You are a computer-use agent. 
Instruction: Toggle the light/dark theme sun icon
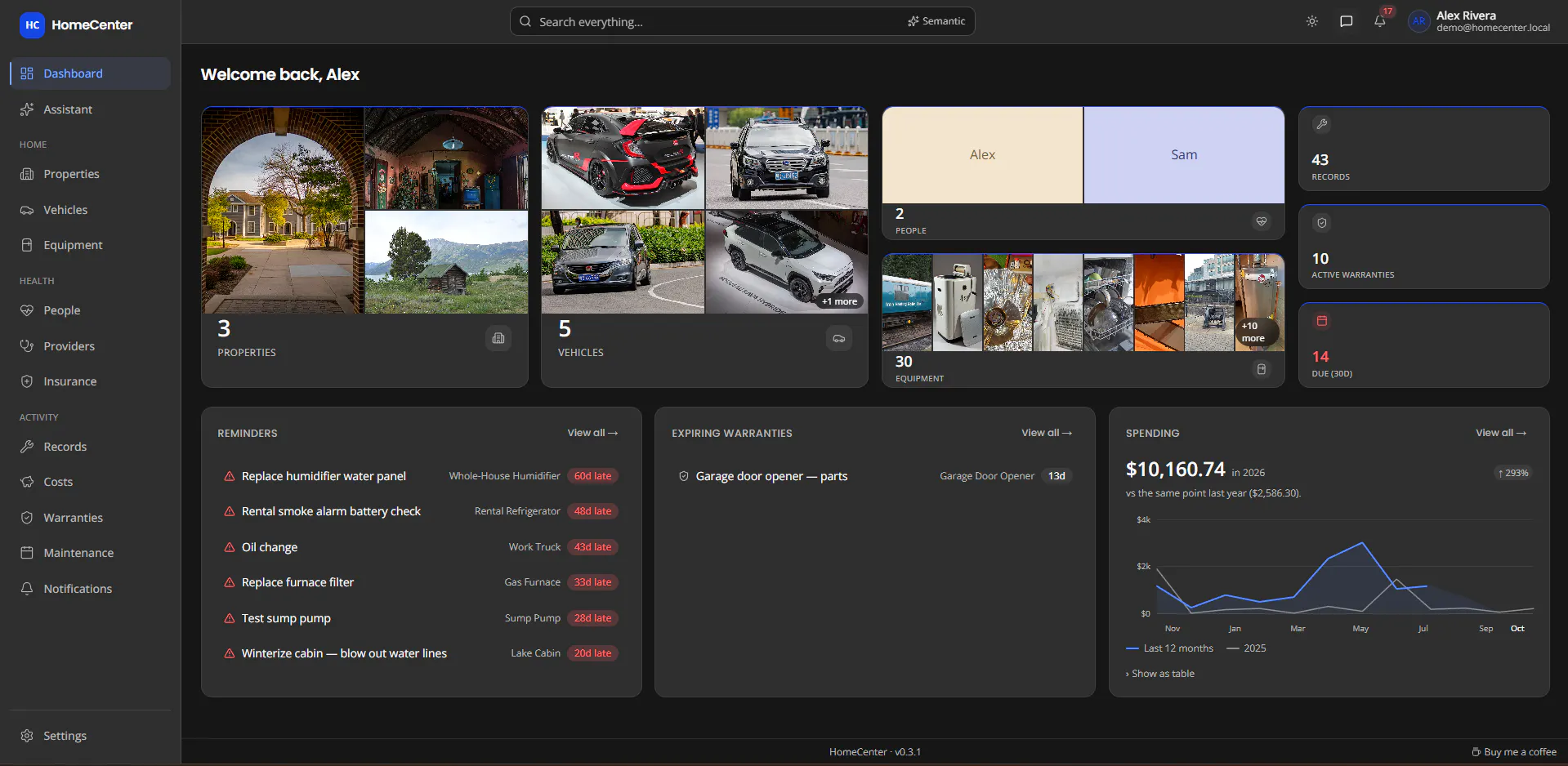coord(1312,21)
